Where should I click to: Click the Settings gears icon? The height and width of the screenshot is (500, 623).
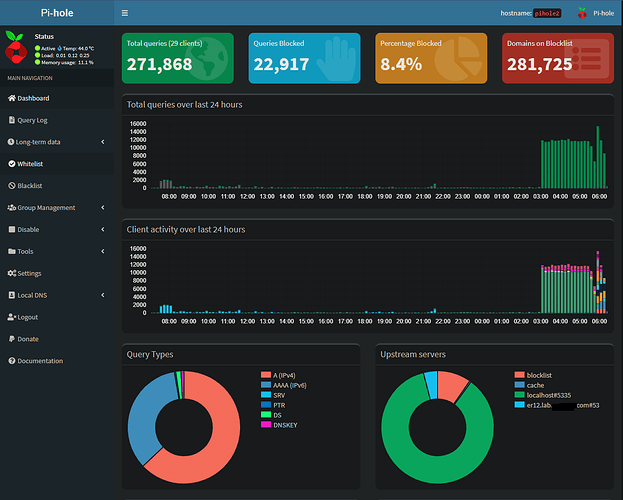(x=11, y=273)
